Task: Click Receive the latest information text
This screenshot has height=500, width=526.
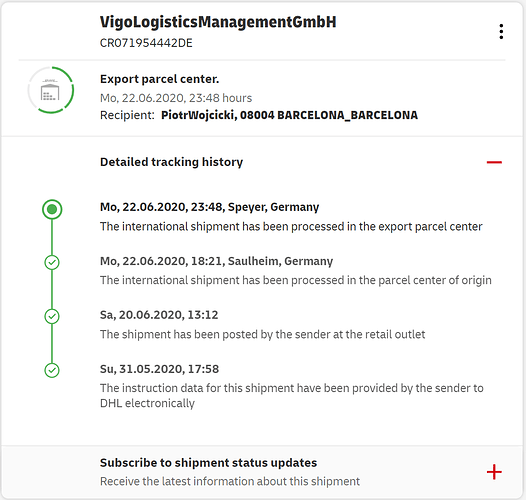Action: [230, 482]
